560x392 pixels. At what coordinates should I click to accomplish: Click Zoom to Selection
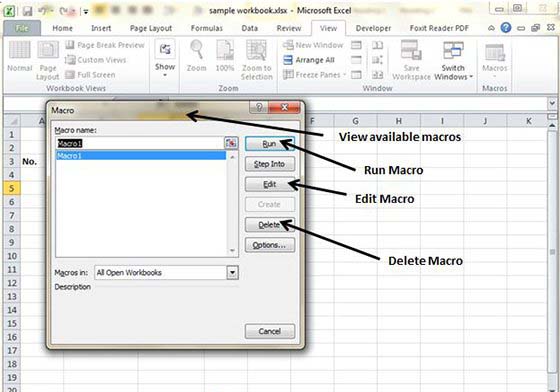(x=256, y=60)
